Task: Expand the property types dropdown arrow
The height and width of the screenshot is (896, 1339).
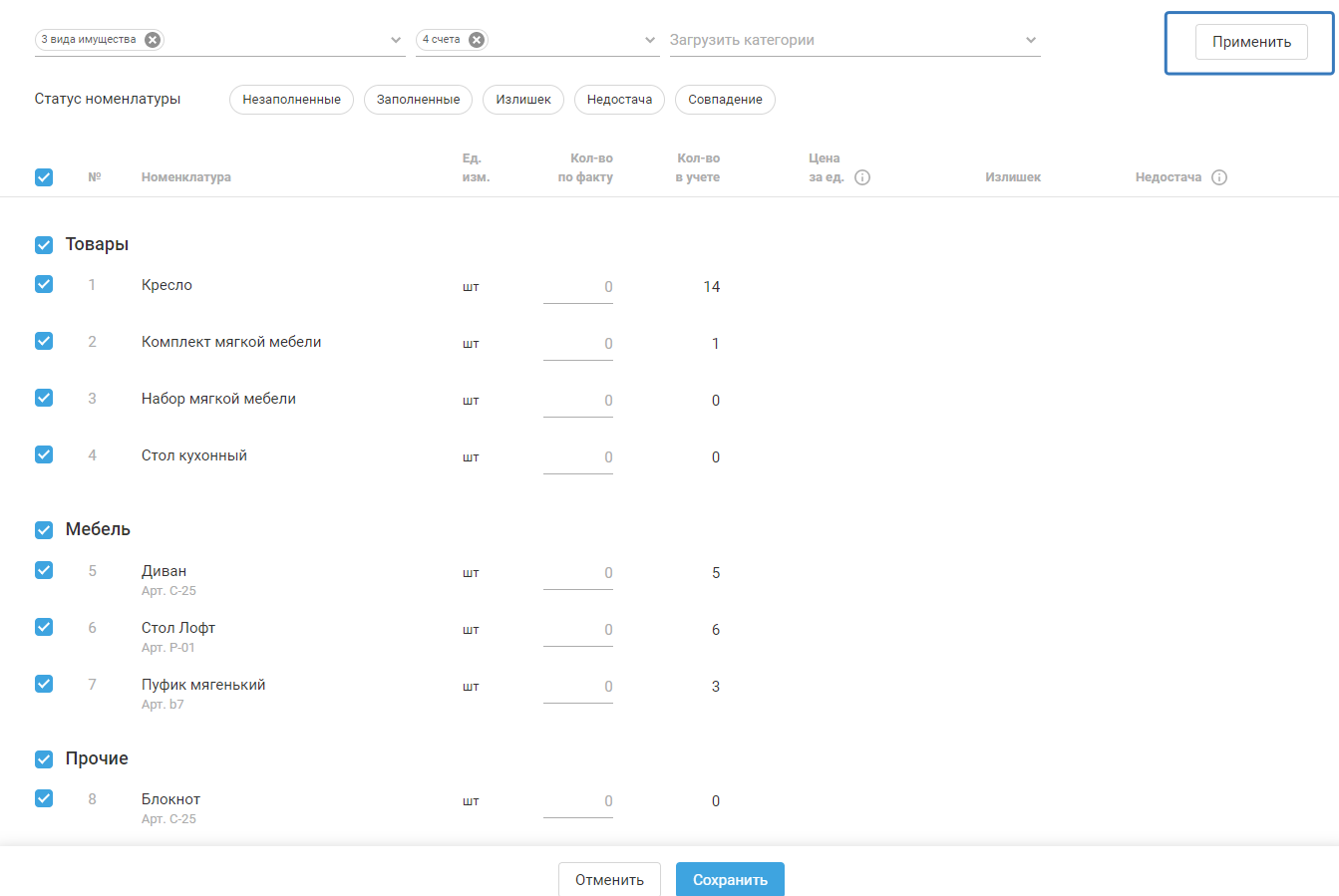Action: click(397, 41)
